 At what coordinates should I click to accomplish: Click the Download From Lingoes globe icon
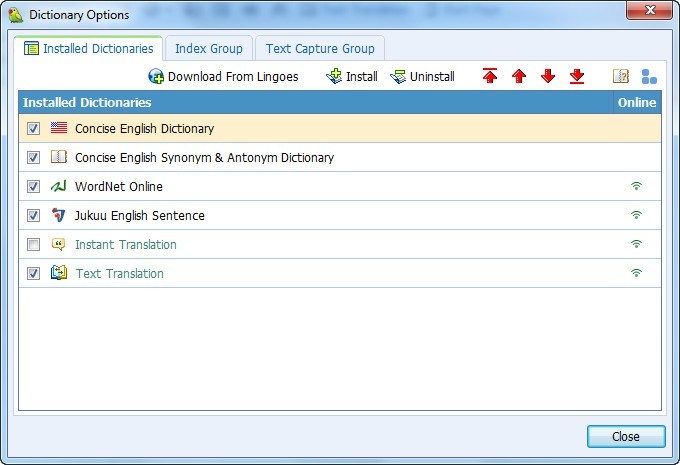(x=156, y=76)
